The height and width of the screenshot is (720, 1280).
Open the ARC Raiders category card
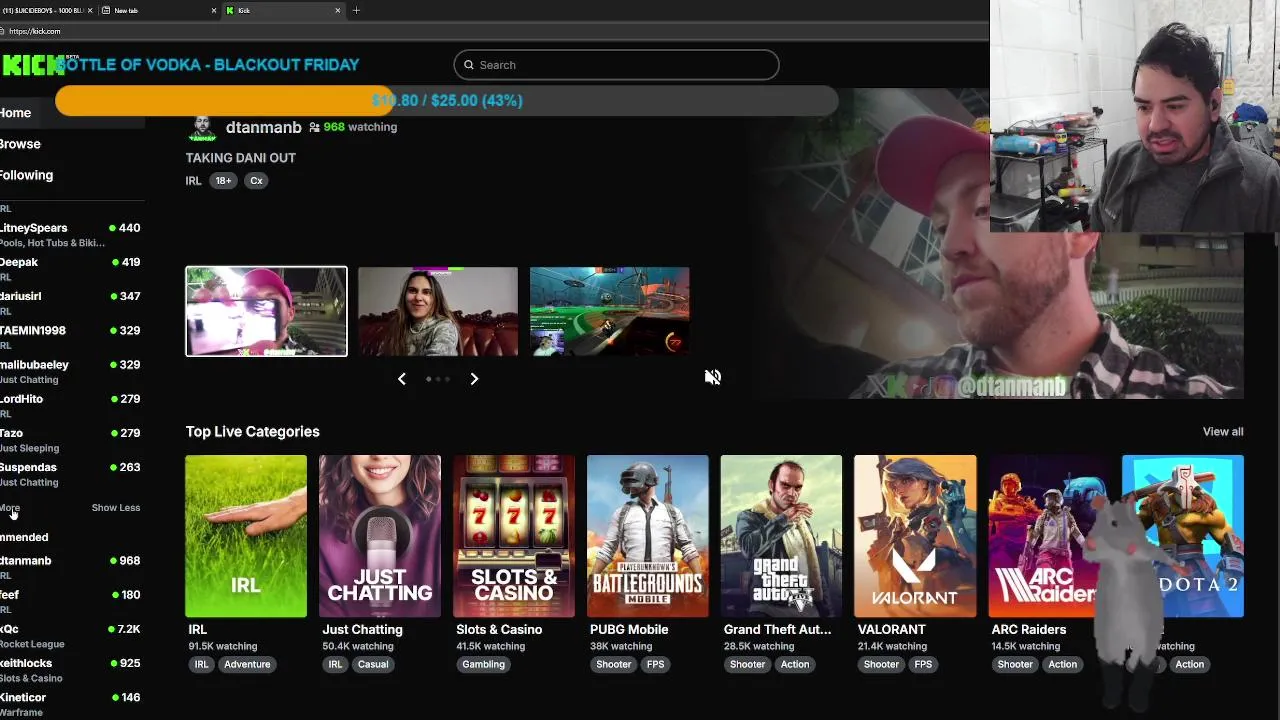(x=1049, y=536)
